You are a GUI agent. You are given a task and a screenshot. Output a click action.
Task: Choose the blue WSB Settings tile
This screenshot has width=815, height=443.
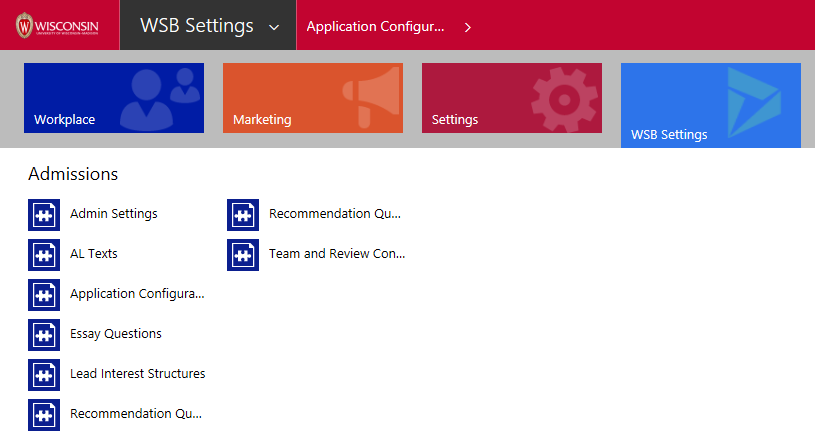coord(711,105)
